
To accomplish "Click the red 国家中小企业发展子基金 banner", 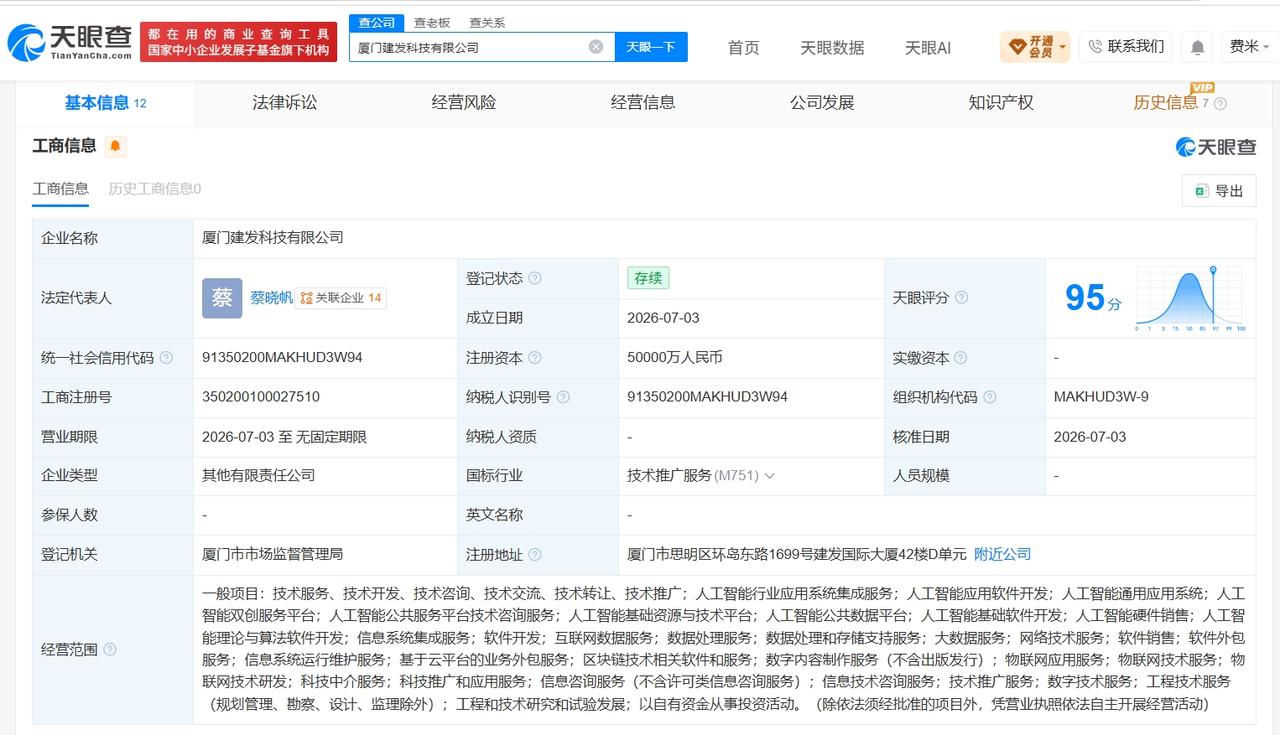I will click(x=239, y=42).
